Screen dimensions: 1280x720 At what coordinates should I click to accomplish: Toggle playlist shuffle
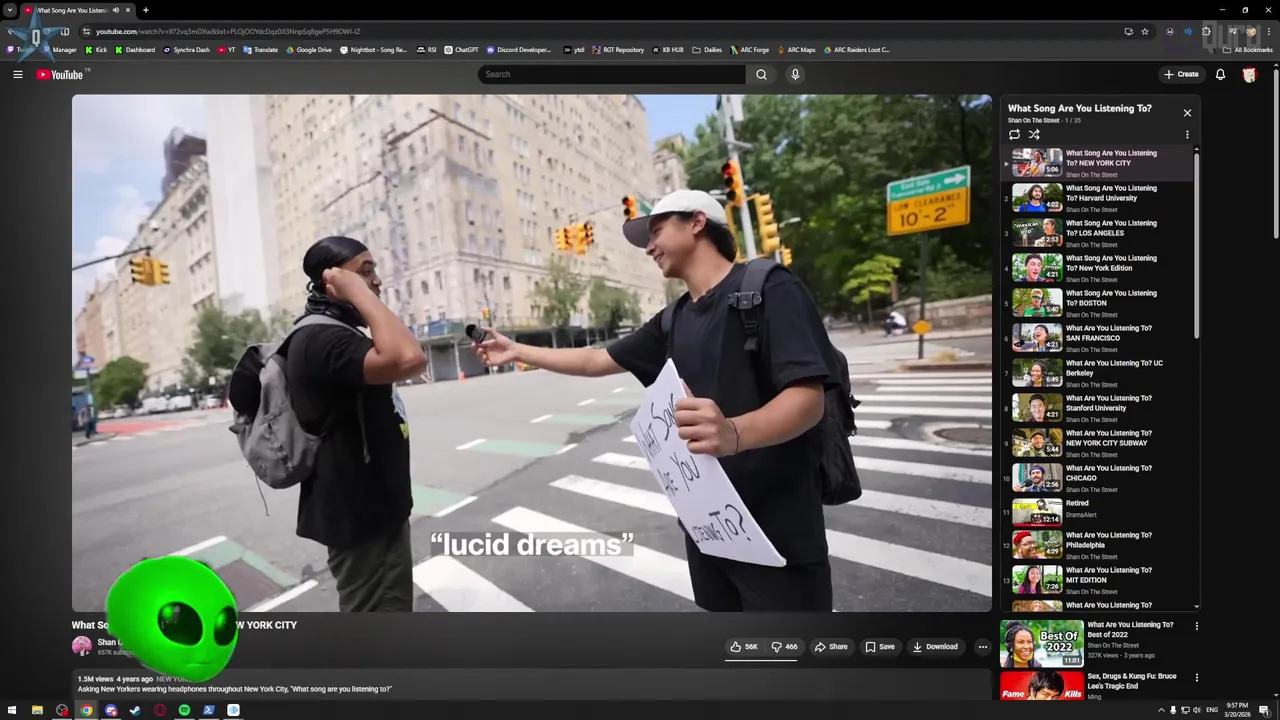click(x=1034, y=134)
